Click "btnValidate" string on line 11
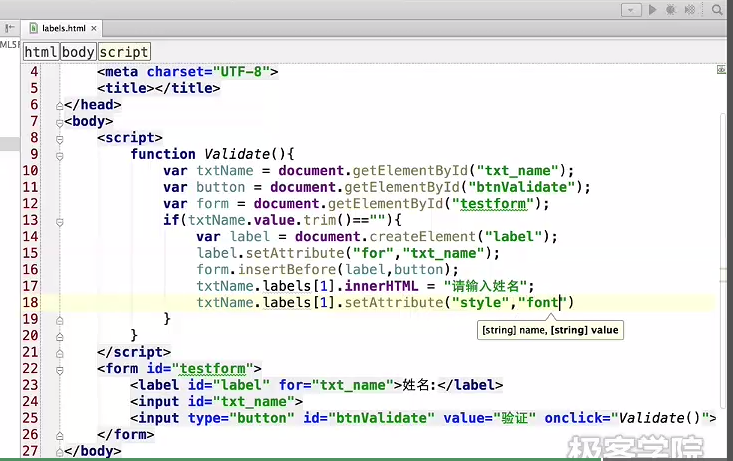This screenshot has width=733, height=461. 522,187
